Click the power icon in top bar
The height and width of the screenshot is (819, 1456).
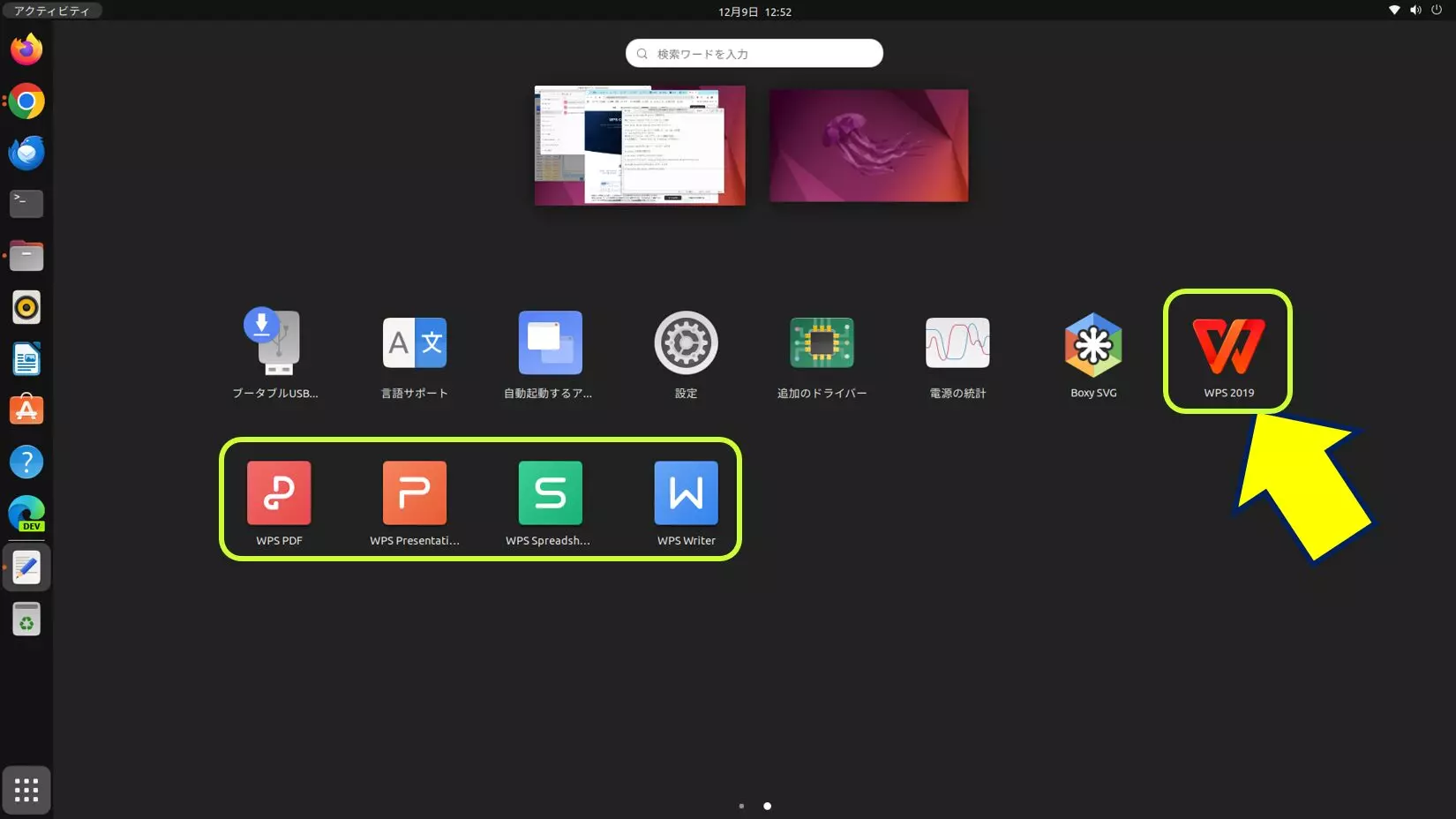[x=1437, y=11]
